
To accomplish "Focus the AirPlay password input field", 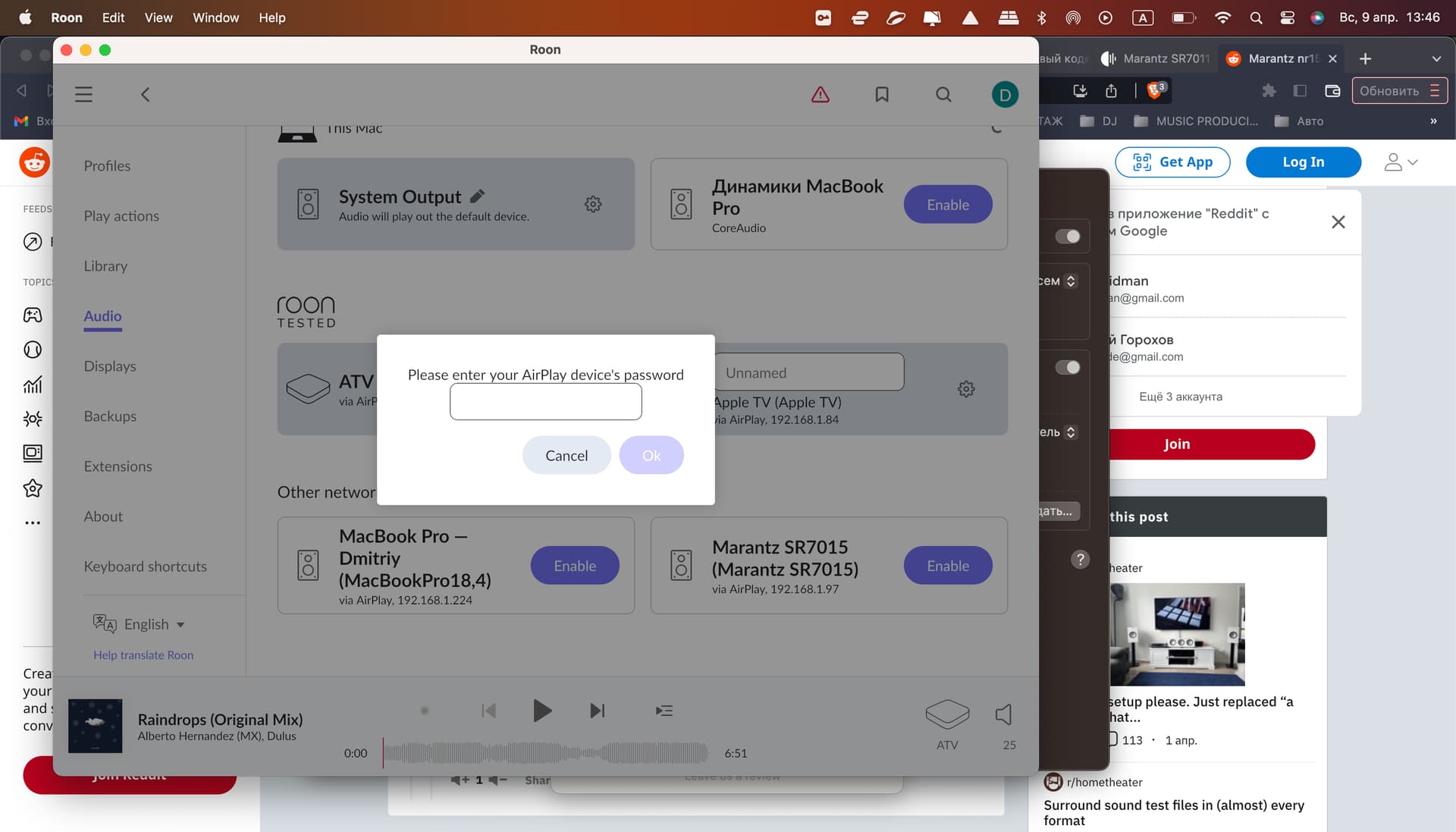I will [545, 401].
